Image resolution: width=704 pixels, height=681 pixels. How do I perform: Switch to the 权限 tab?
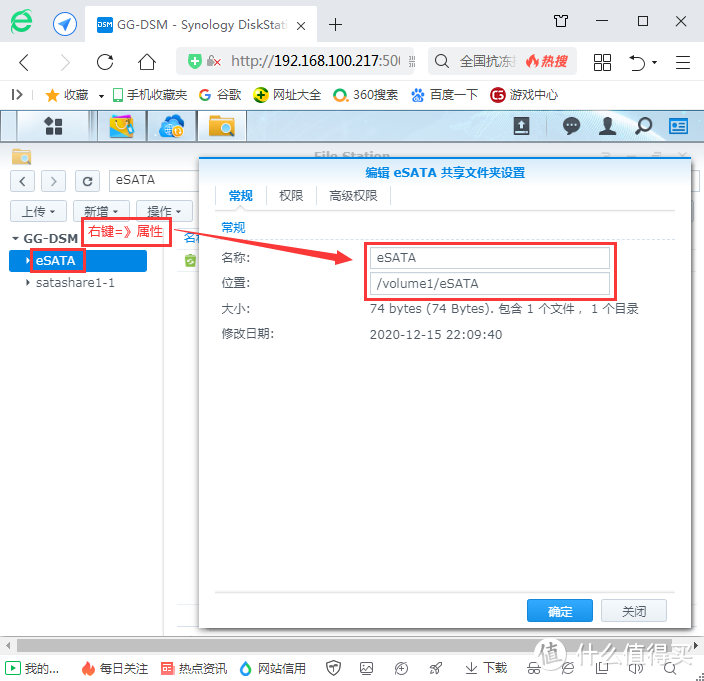coord(291,196)
